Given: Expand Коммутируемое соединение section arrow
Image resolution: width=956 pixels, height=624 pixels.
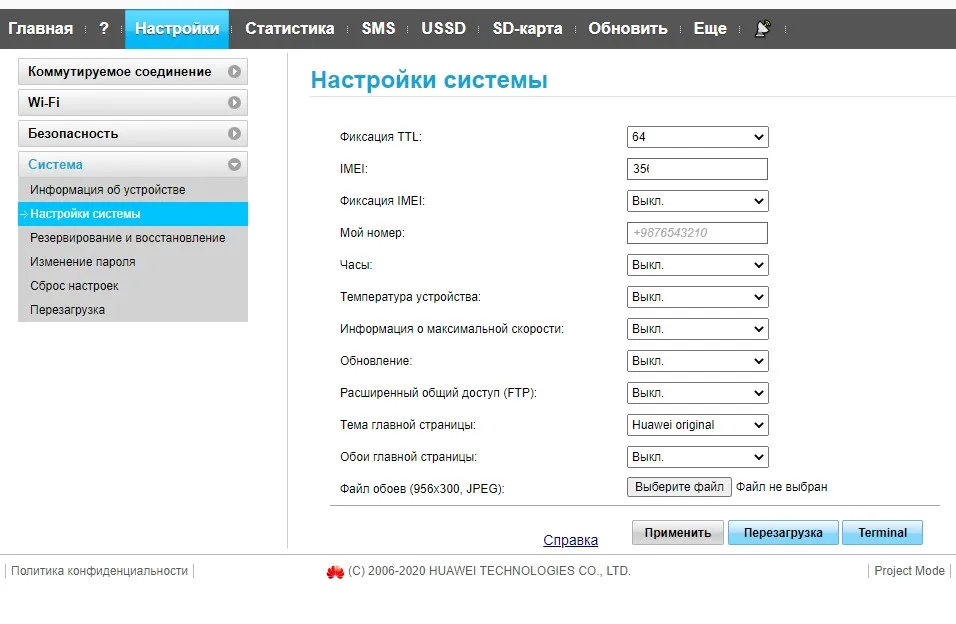Looking at the screenshot, I should coord(234,71).
